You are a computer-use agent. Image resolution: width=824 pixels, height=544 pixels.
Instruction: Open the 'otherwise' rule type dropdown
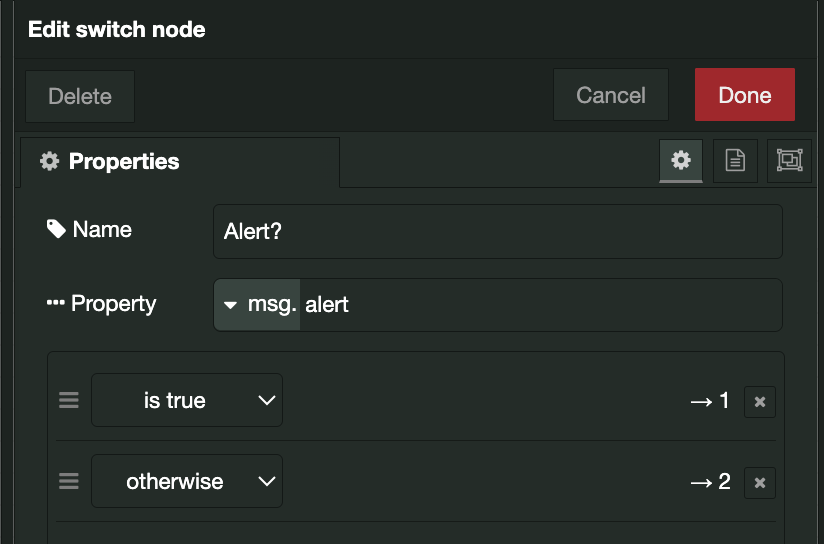click(187, 482)
